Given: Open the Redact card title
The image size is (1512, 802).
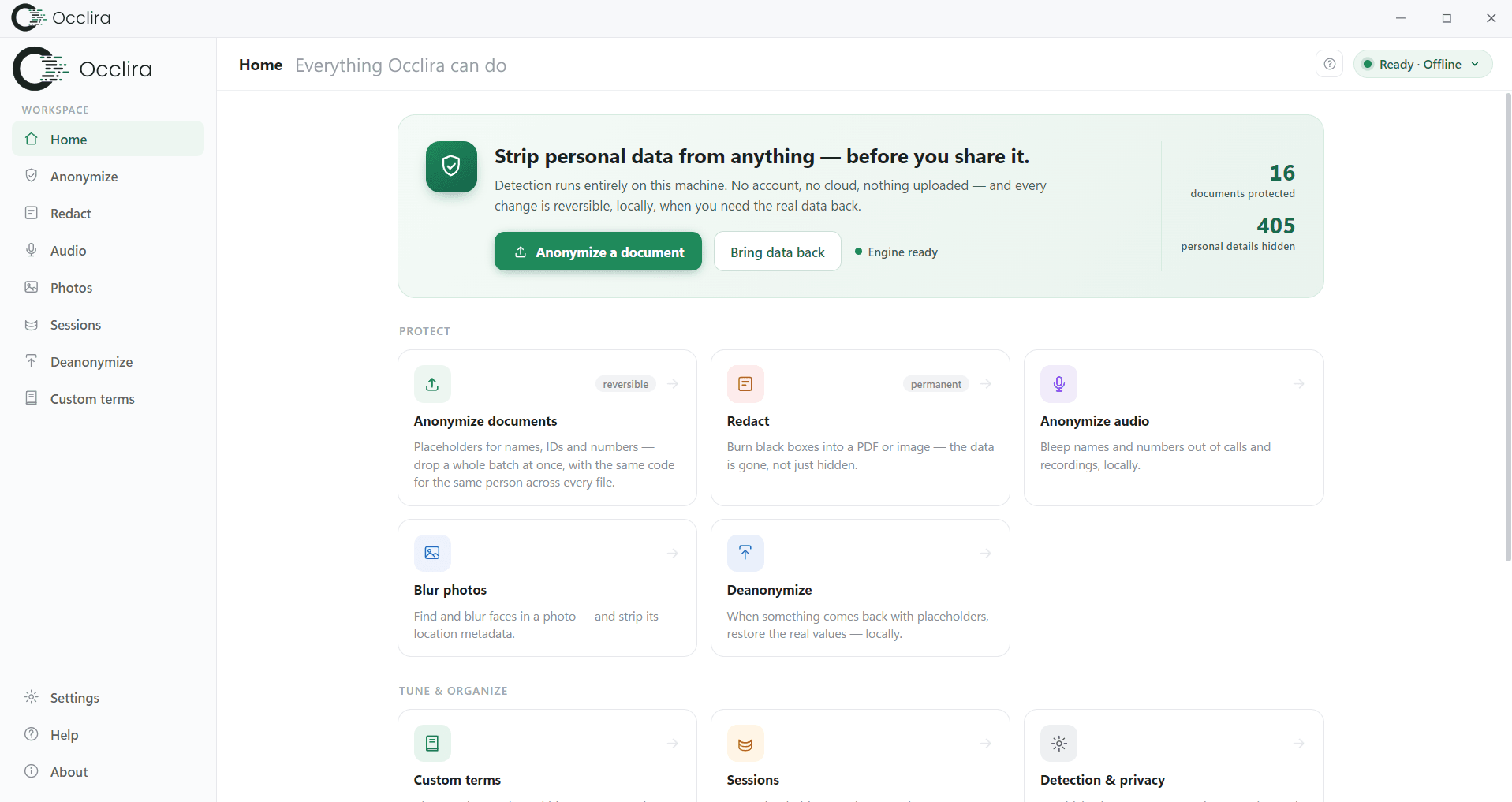Looking at the screenshot, I should 748,421.
